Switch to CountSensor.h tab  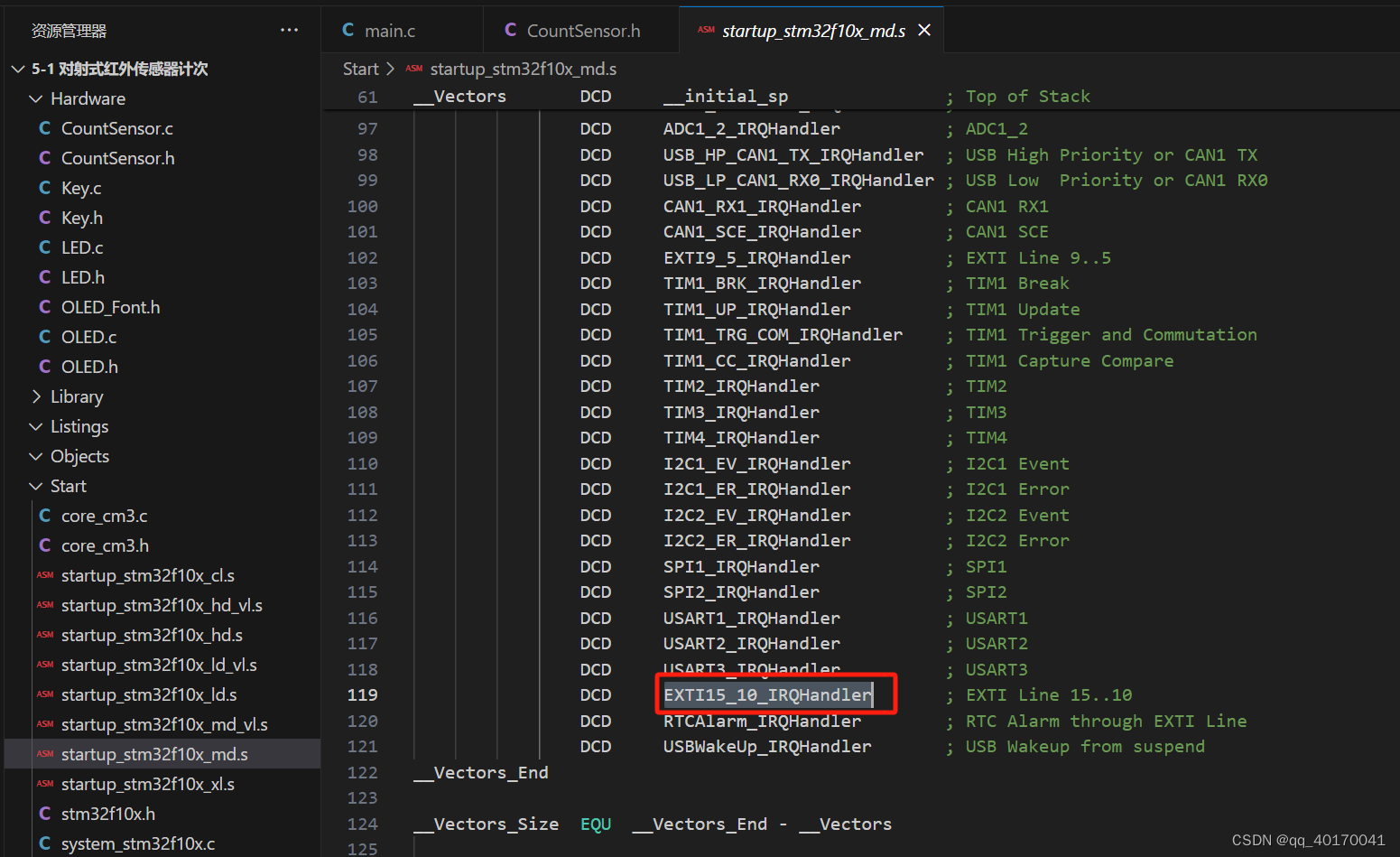[x=583, y=31]
